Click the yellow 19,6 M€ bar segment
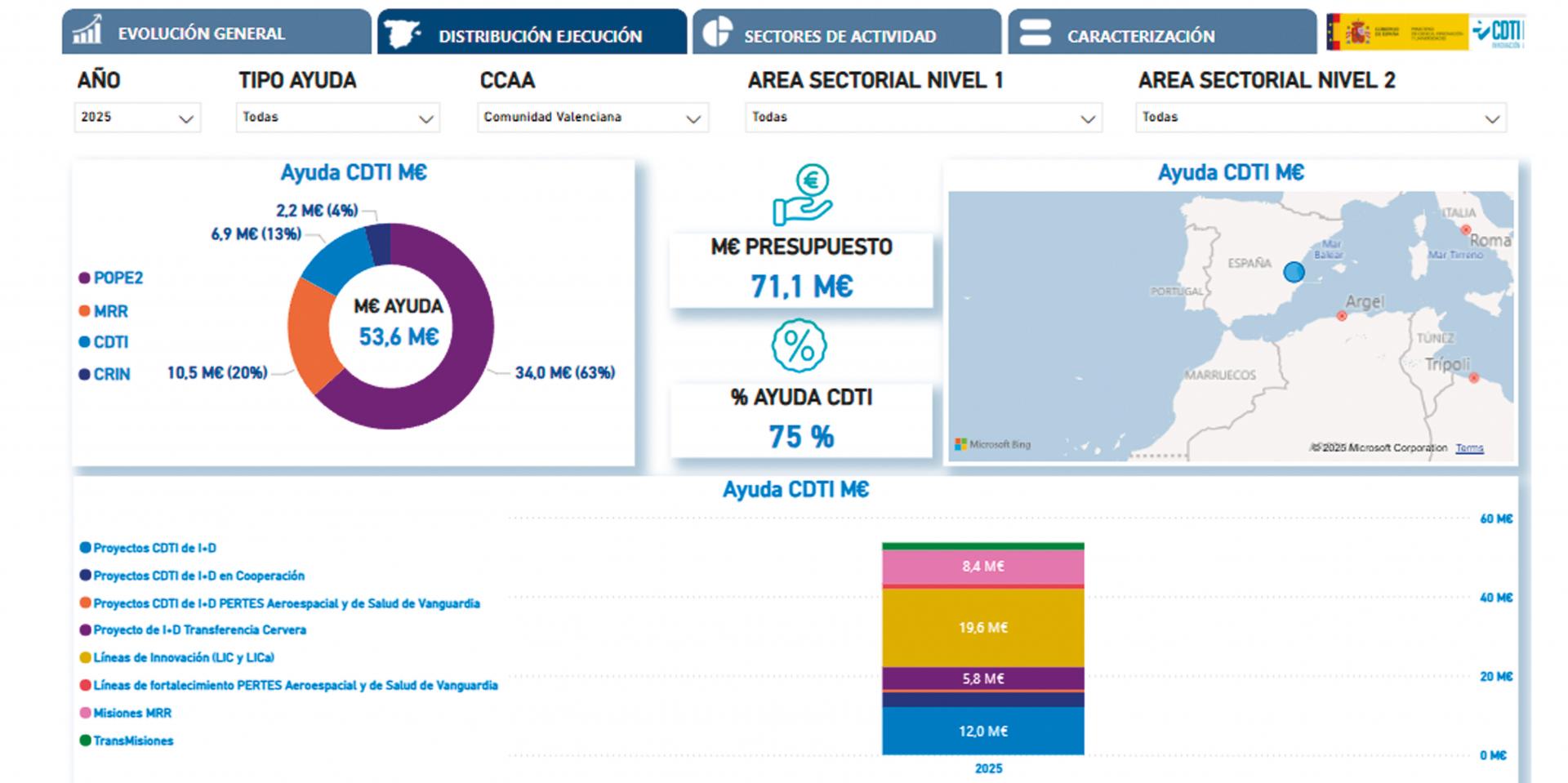Screen dimensions: 1568x783 tap(982, 628)
